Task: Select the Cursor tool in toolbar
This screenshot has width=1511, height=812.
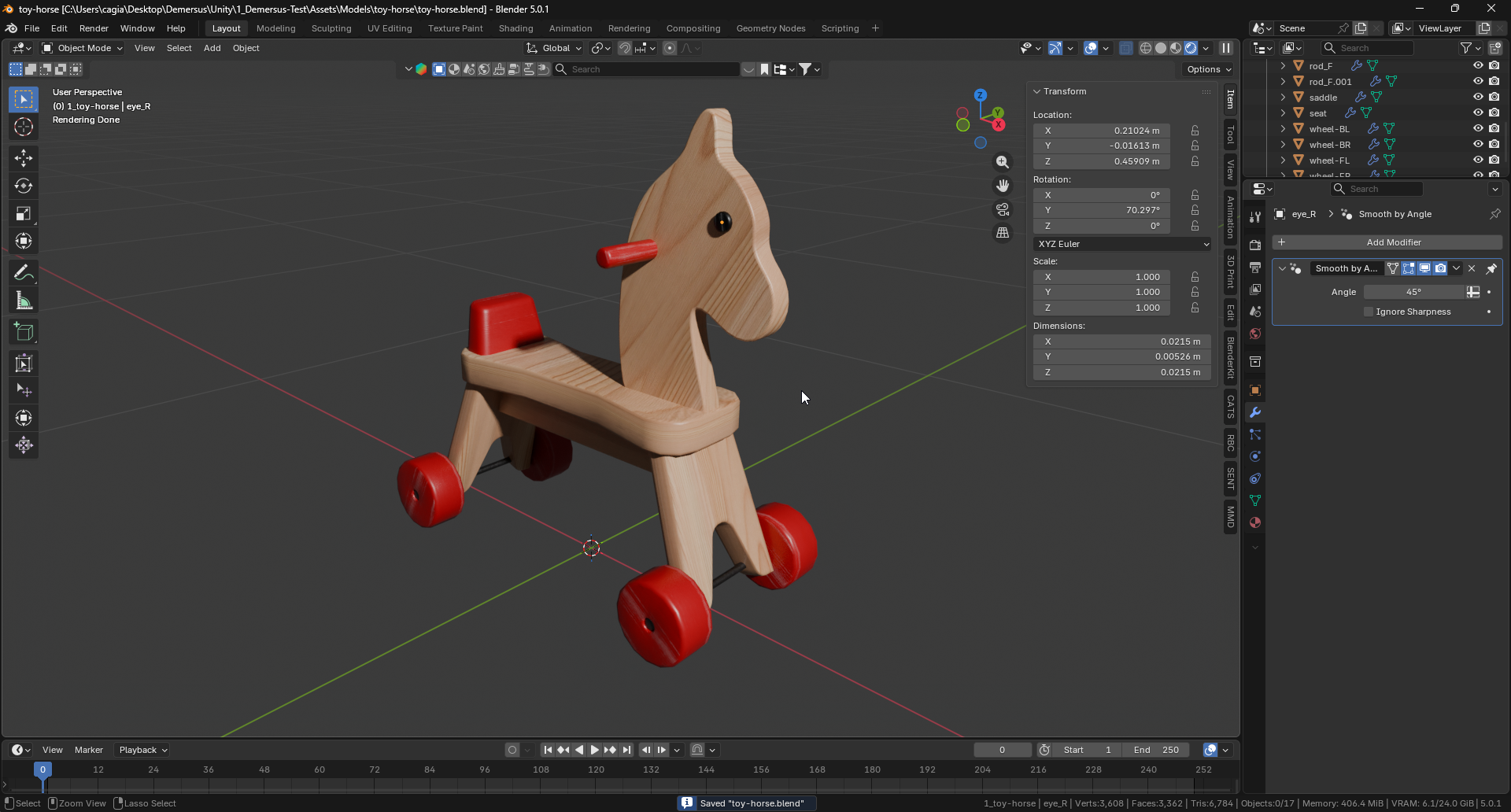Action: [x=24, y=127]
